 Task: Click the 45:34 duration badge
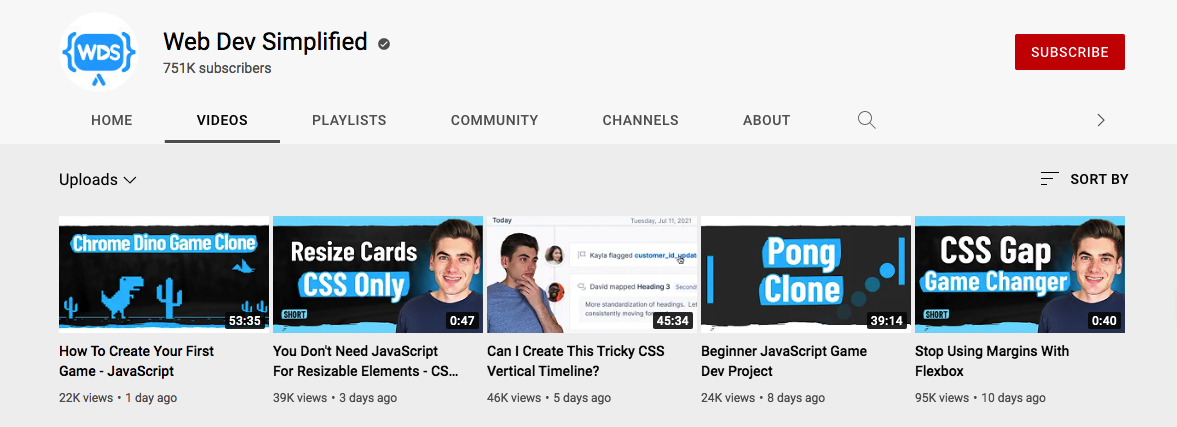point(673,321)
